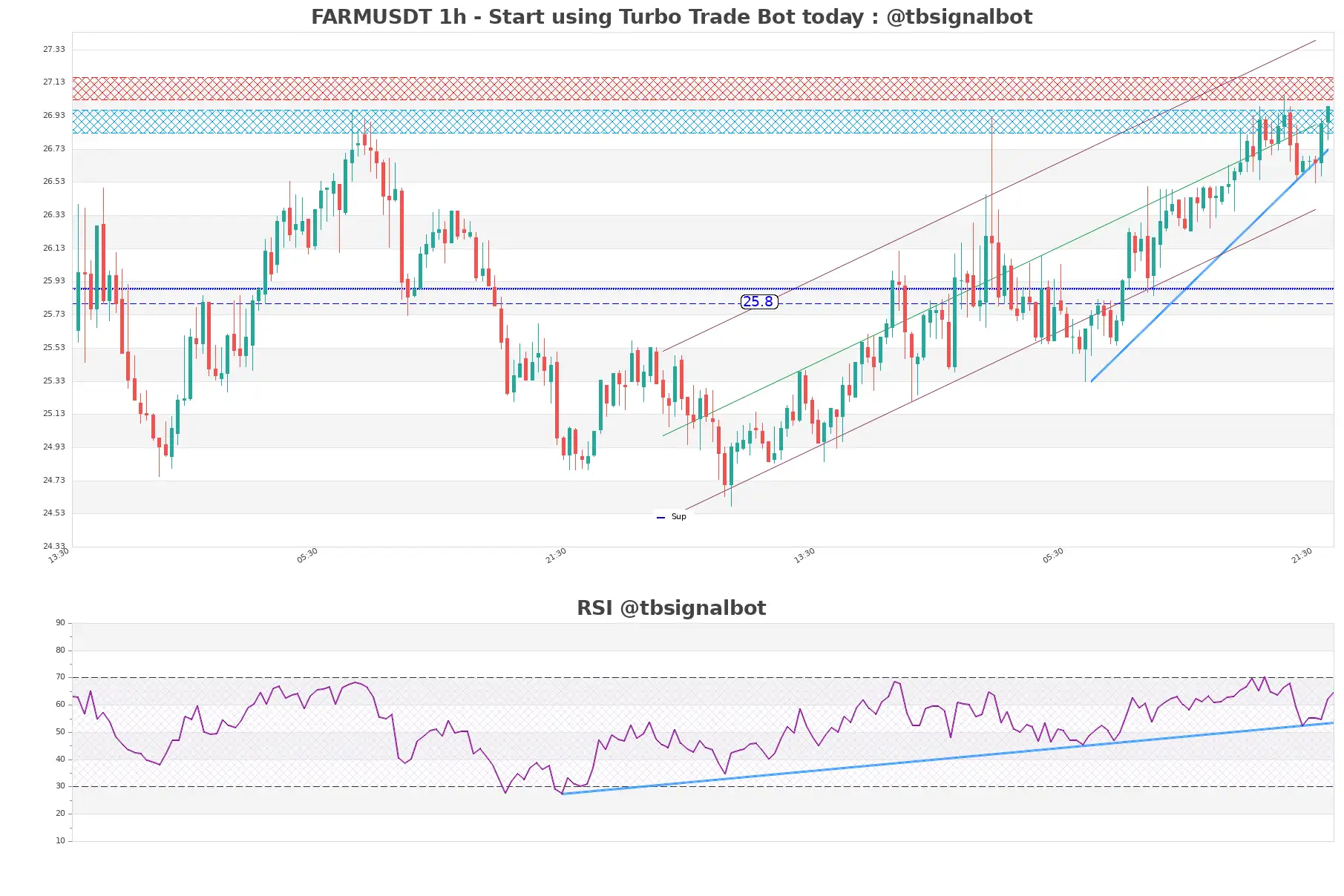This screenshot has width=1344, height=896.
Task: Click the 25.53 price axis label
Action: (53, 348)
